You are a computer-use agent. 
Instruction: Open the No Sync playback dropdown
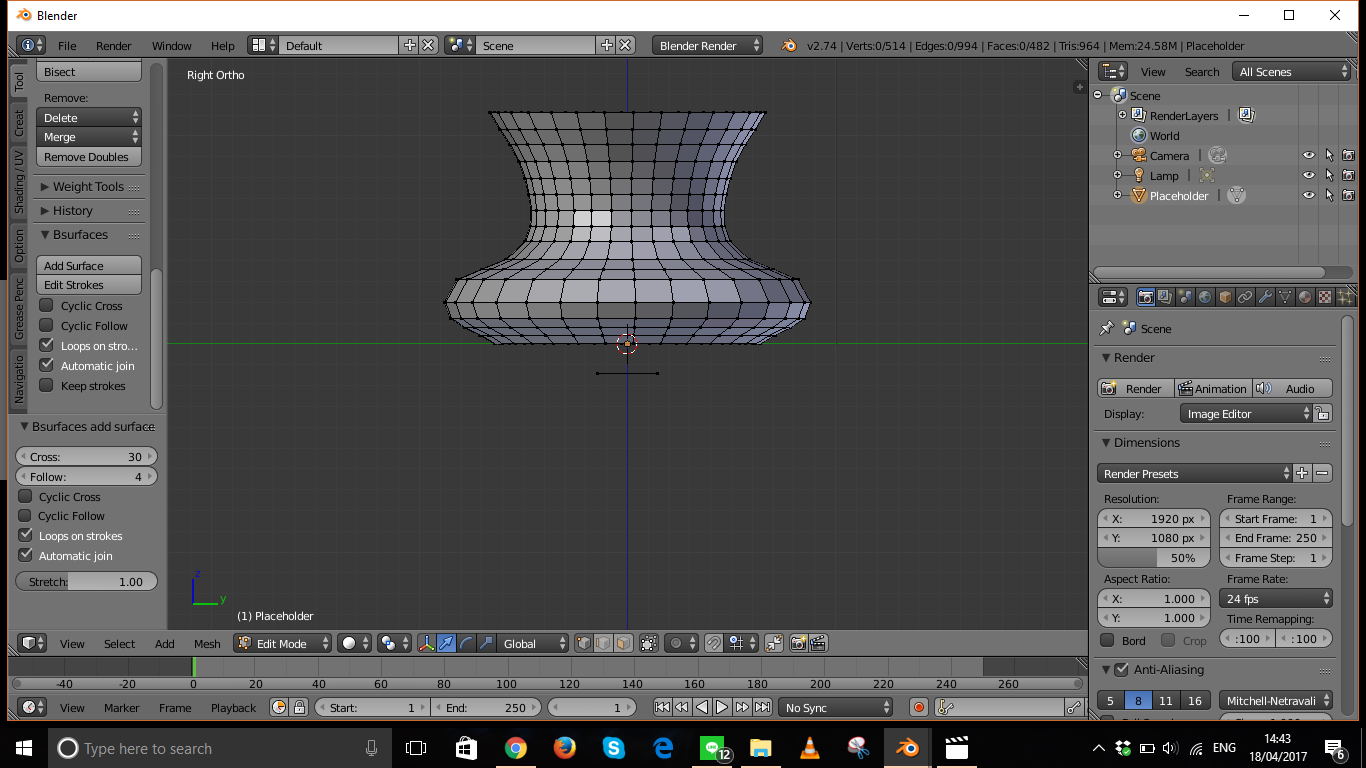836,707
